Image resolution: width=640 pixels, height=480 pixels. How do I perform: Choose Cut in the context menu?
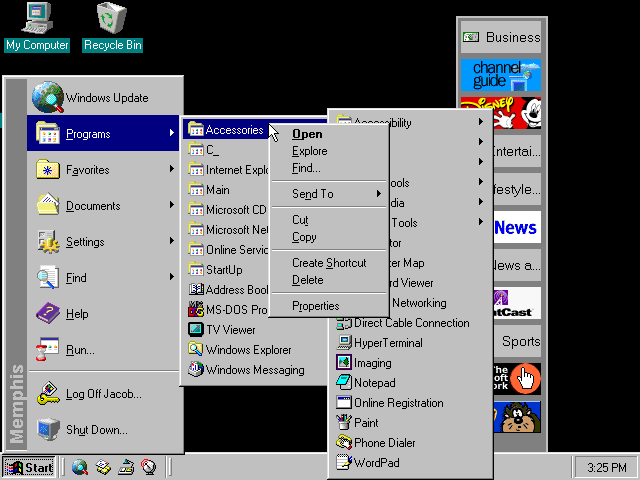pyautogui.click(x=329, y=220)
